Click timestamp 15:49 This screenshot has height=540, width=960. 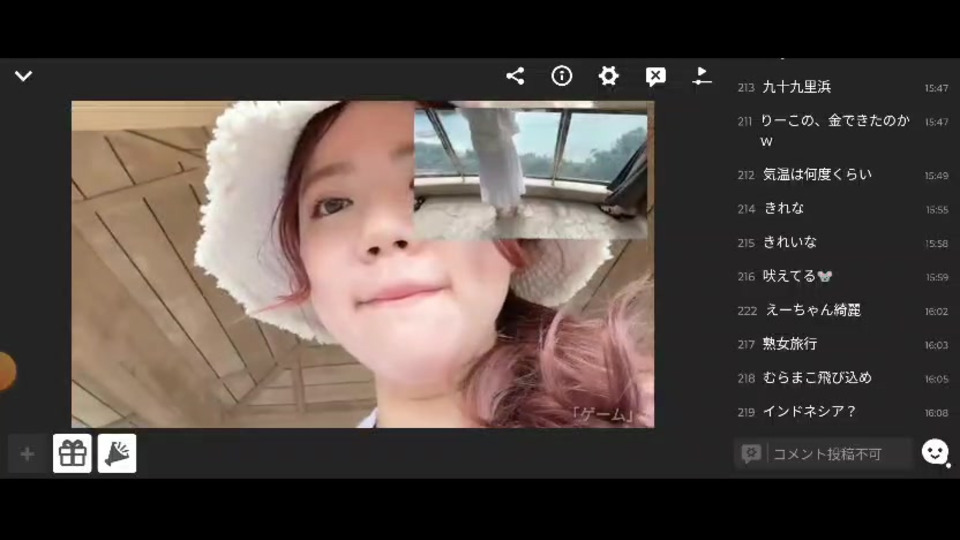pos(936,176)
